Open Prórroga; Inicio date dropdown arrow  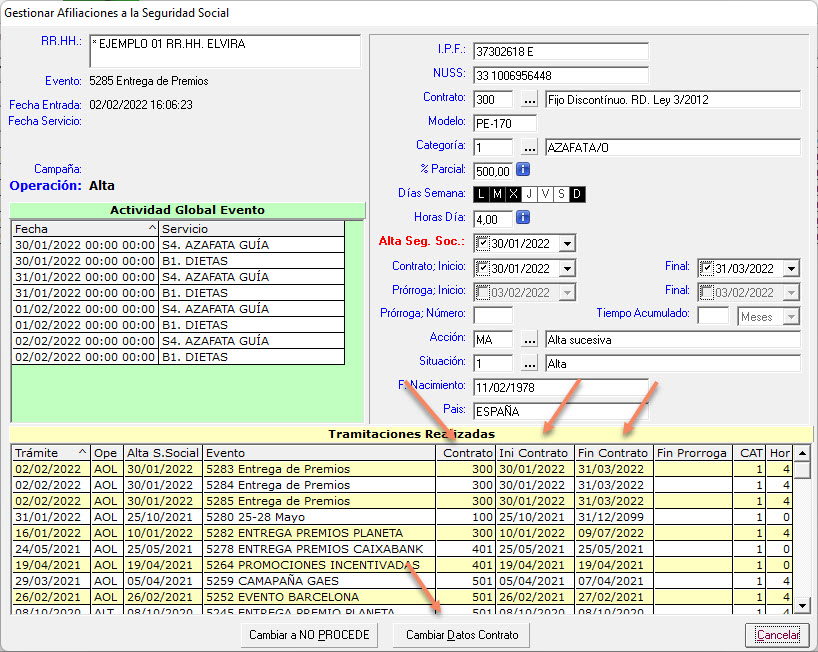[567, 292]
